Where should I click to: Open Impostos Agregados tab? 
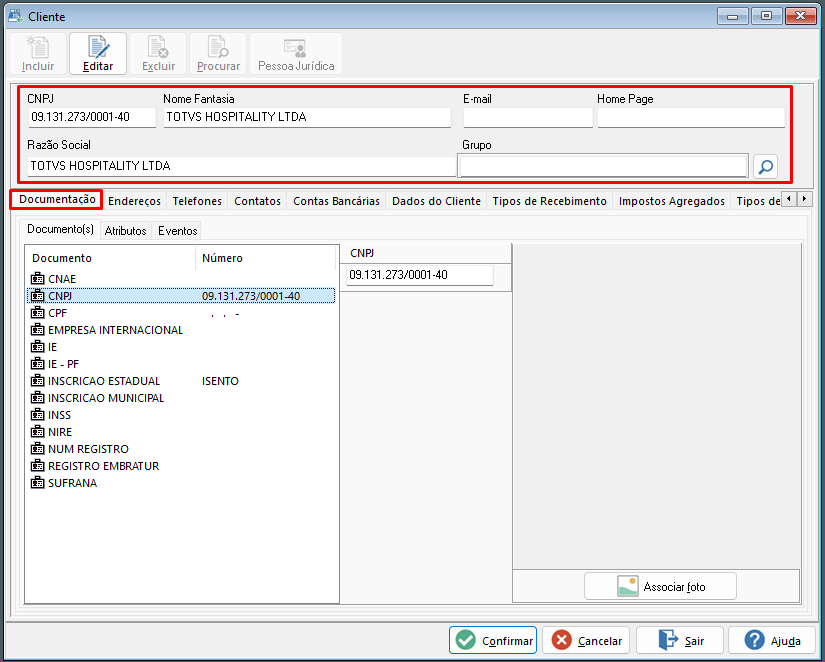tap(671, 201)
